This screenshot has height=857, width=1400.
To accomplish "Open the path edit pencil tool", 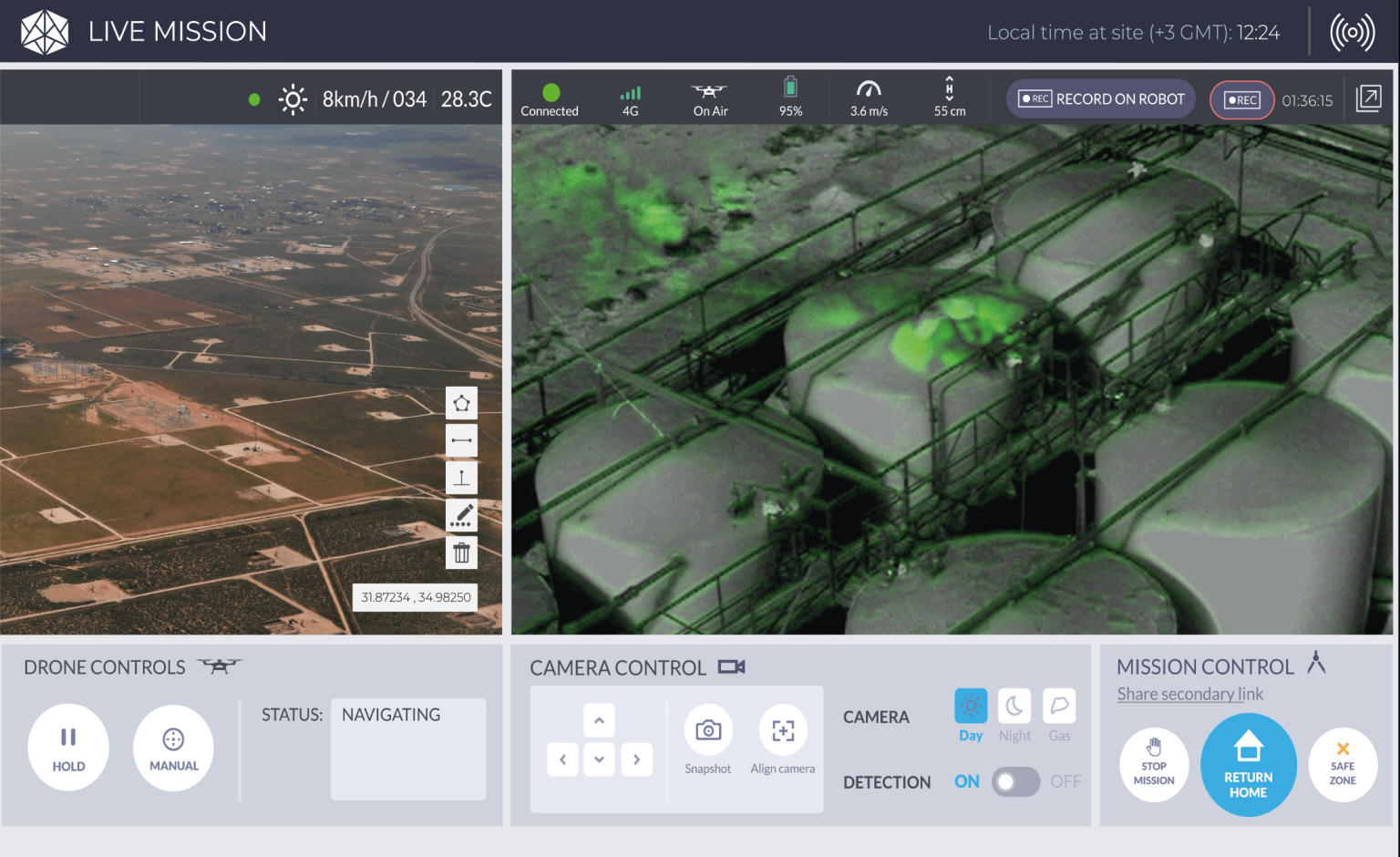I will point(461,515).
